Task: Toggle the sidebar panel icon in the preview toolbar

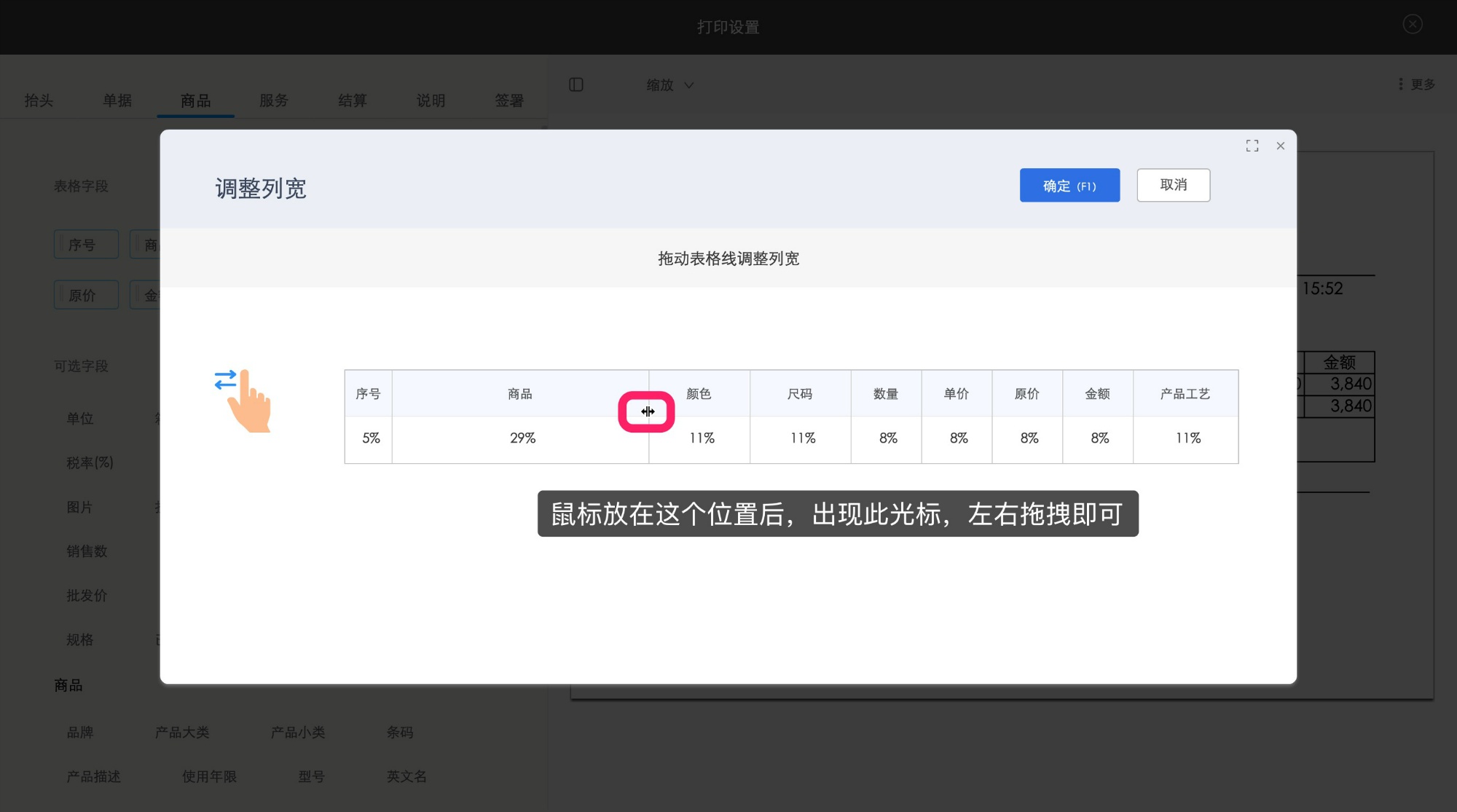Action: coord(576,84)
